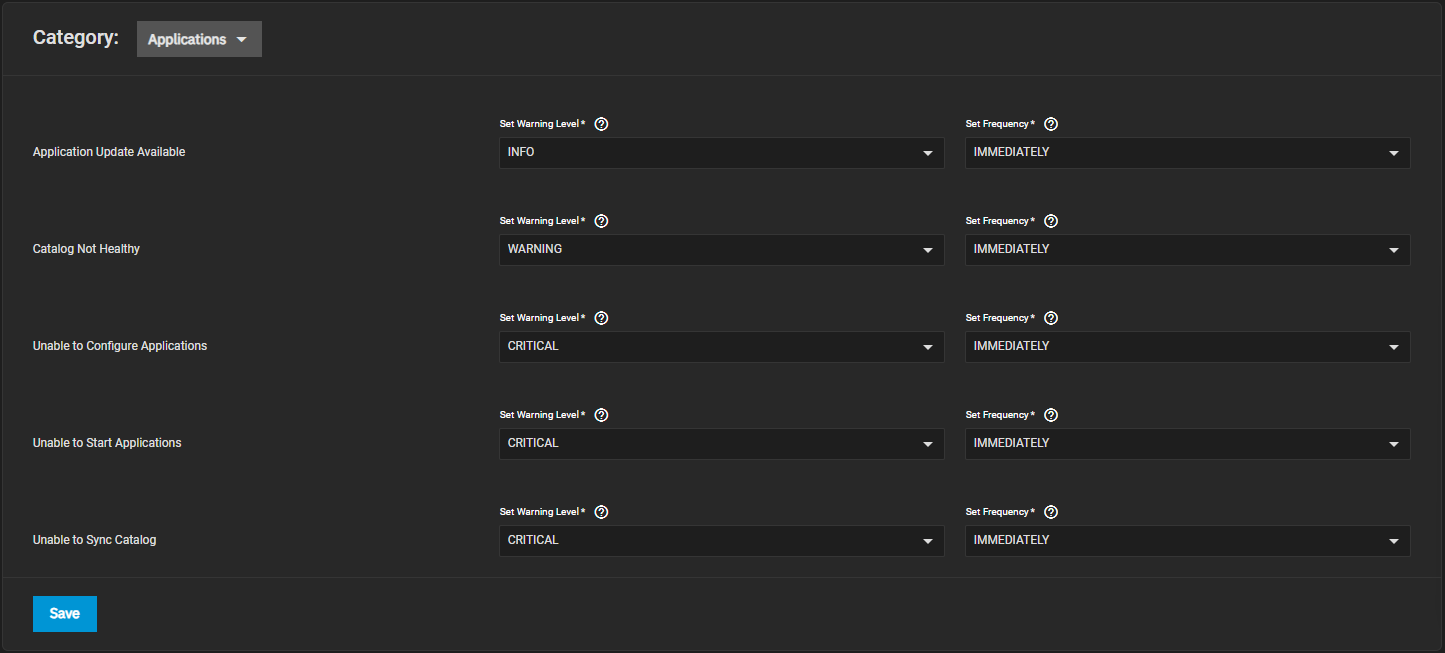
Task: Click help icon for Application Update Available frequency
Action: pos(1051,125)
